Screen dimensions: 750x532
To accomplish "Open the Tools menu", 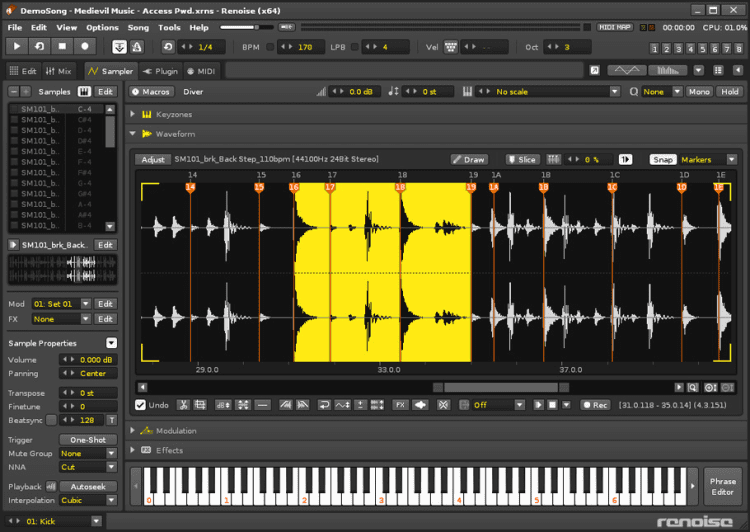I will coord(169,27).
